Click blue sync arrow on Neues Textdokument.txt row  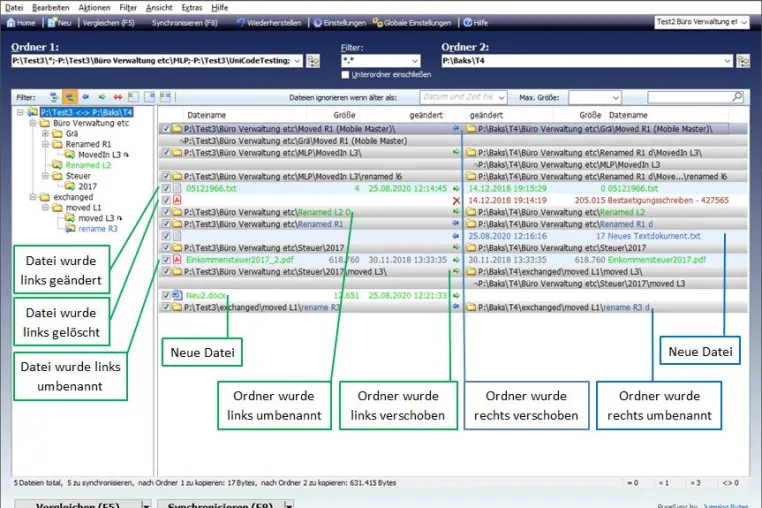pyautogui.click(x=456, y=236)
